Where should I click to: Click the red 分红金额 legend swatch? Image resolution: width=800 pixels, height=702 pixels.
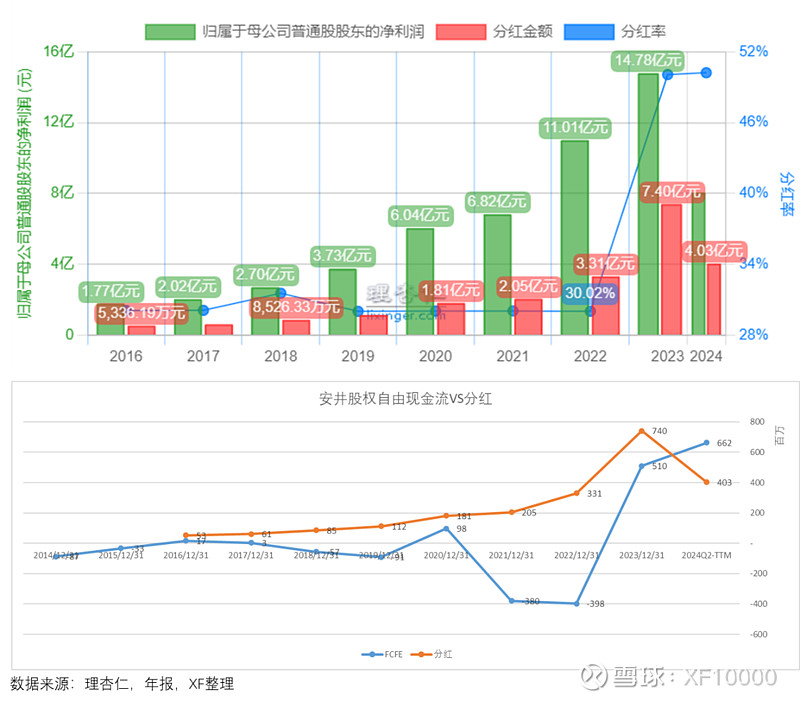pyautogui.click(x=461, y=32)
